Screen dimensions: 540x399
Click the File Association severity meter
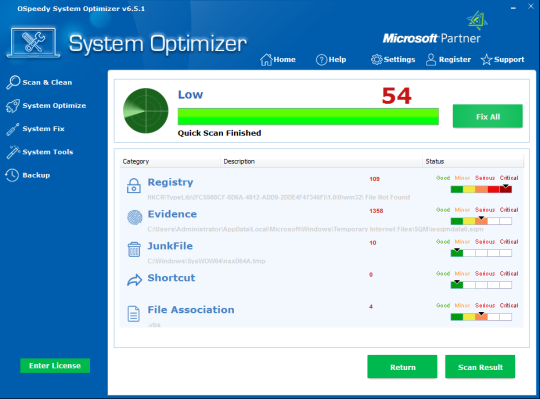click(481, 316)
